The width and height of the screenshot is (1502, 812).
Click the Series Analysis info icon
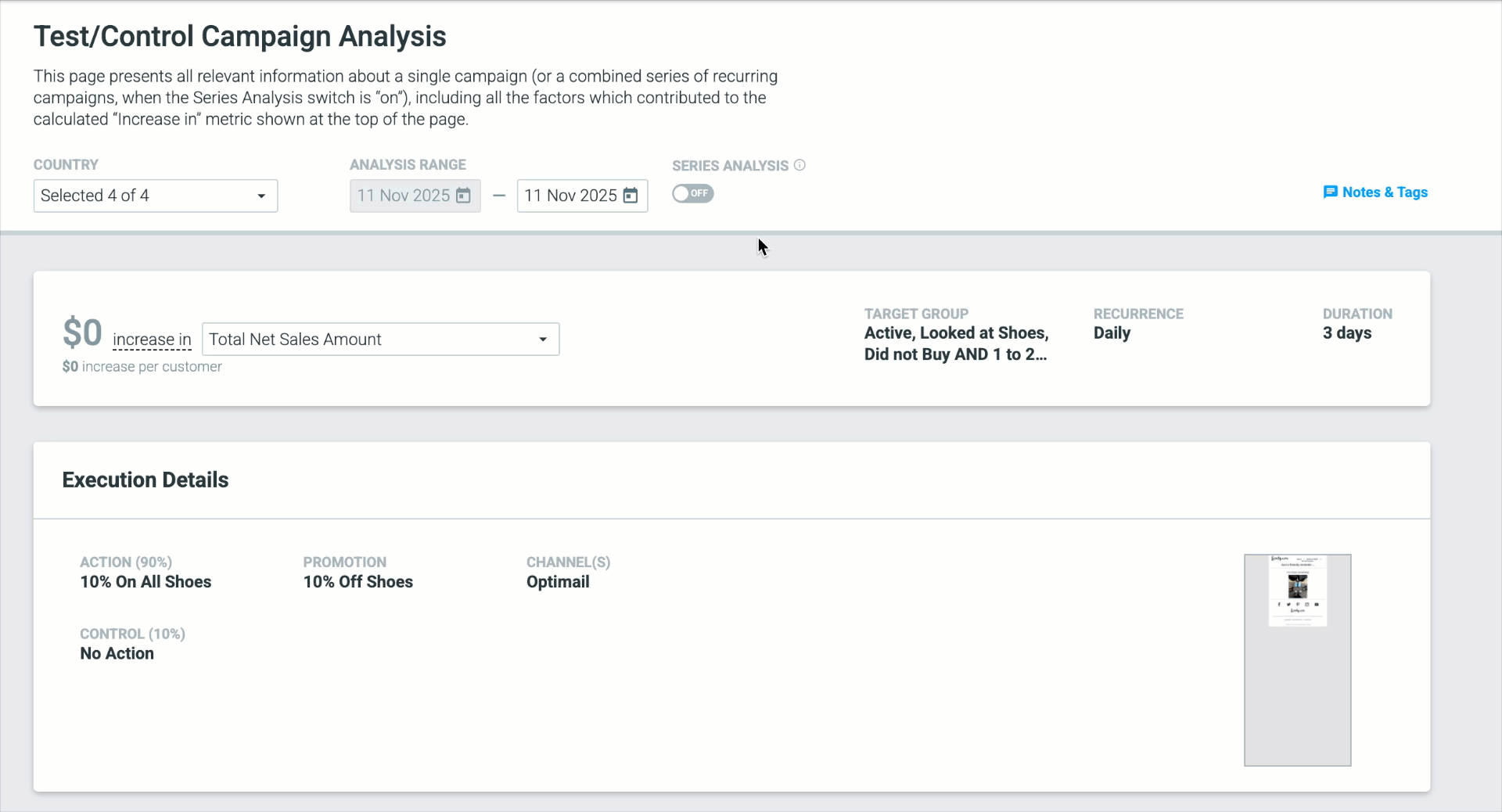click(x=800, y=165)
